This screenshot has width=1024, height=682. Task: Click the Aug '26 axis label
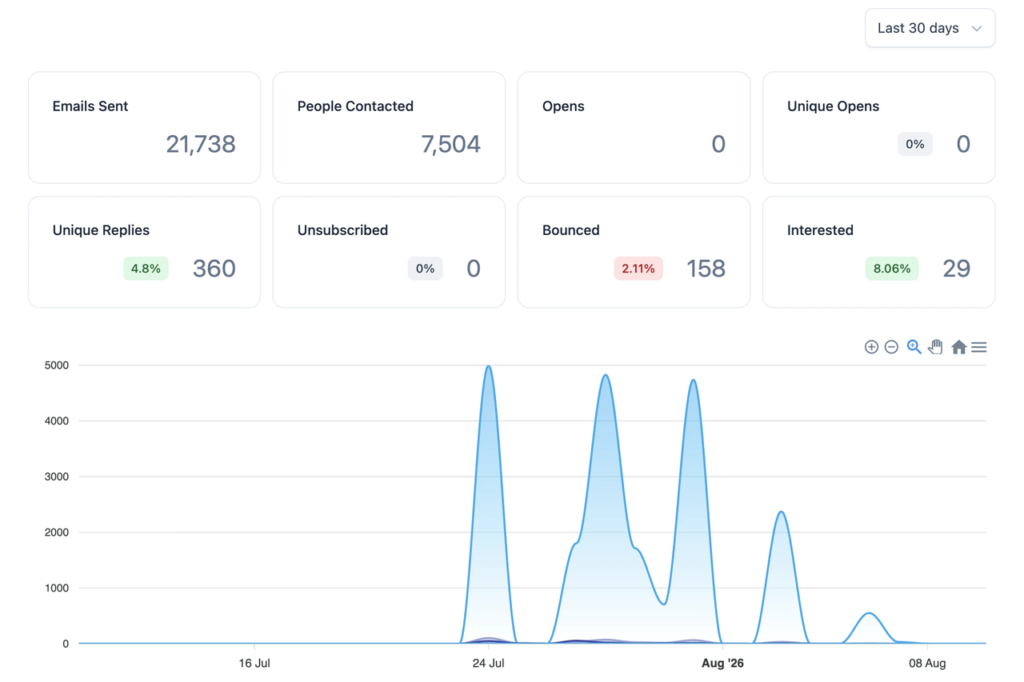[x=722, y=663]
